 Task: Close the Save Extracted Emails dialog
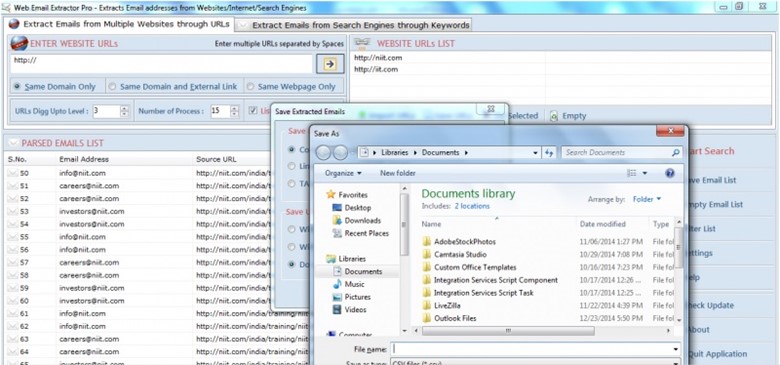pyautogui.click(x=490, y=109)
